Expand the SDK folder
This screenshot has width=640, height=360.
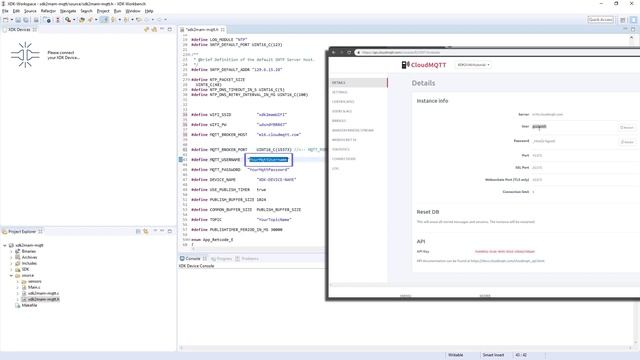(11, 269)
